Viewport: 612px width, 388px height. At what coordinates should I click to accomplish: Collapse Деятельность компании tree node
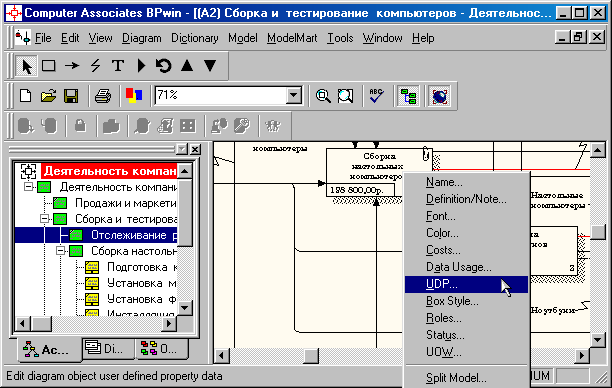tap(29, 187)
